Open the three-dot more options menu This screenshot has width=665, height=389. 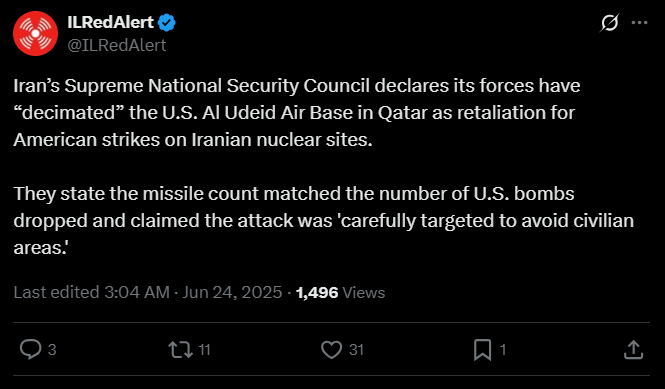click(x=640, y=22)
